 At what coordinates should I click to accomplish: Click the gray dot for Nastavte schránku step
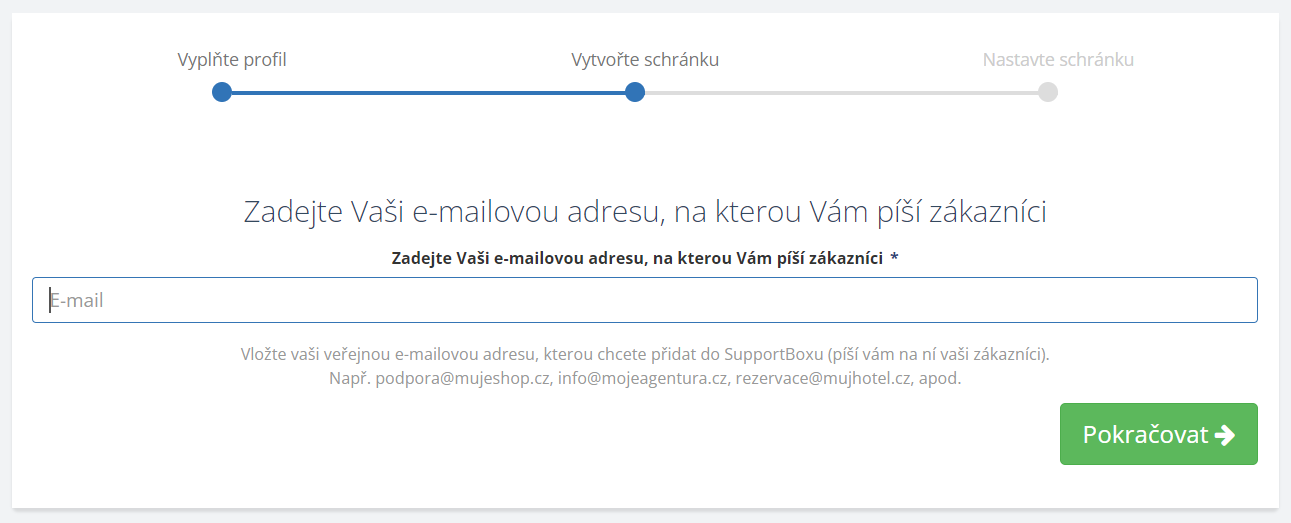[1047, 92]
